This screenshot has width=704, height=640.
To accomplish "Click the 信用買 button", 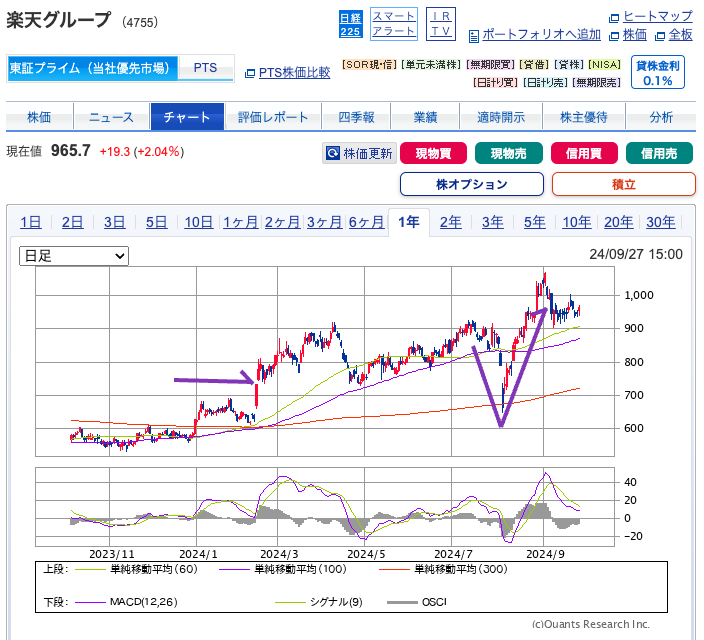I will click(584, 154).
